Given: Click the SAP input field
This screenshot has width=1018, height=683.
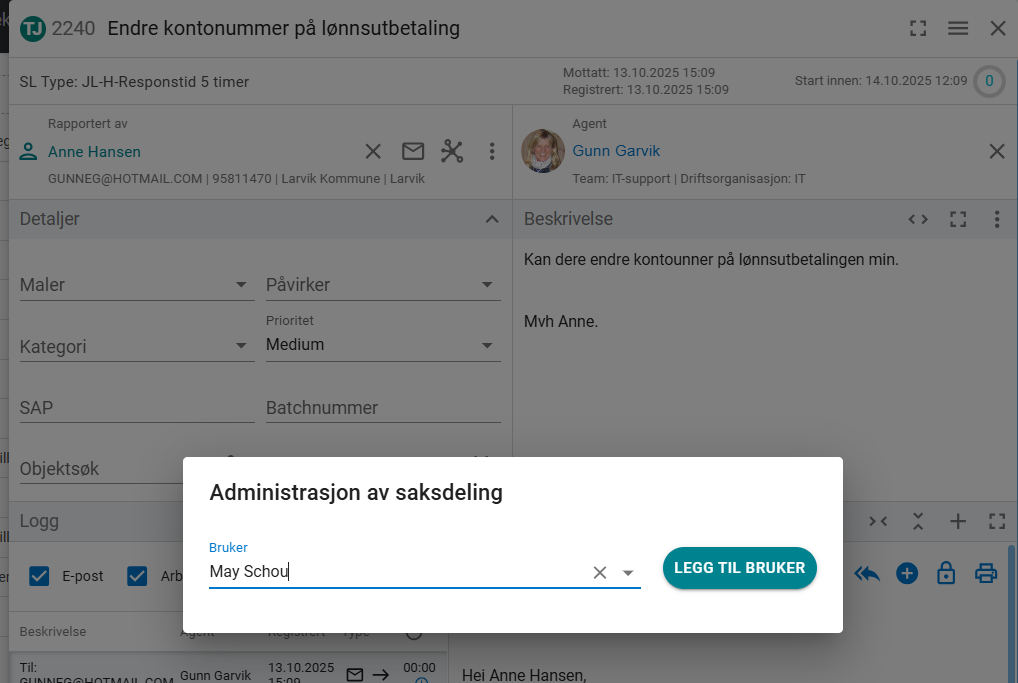Looking at the screenshot, I should pyautogui.click(x=137, y=408).
